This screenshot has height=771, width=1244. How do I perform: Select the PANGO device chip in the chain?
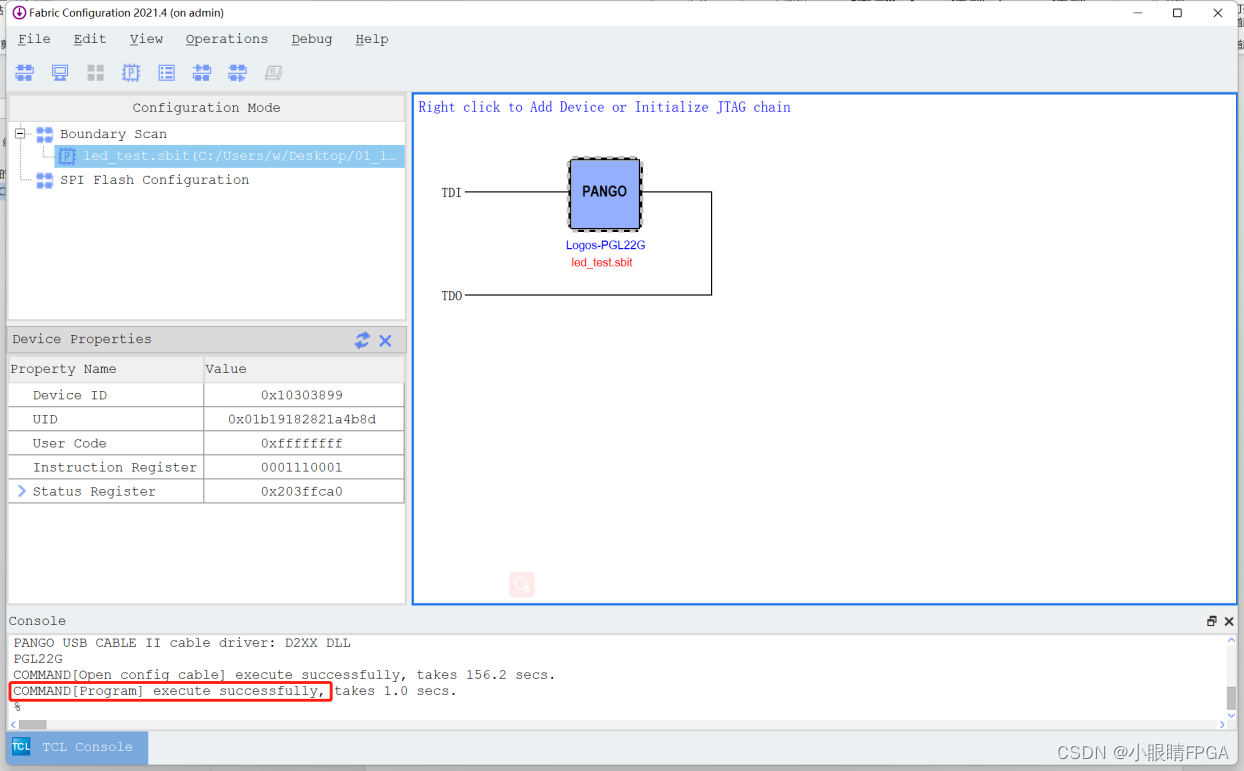[605, 194]
